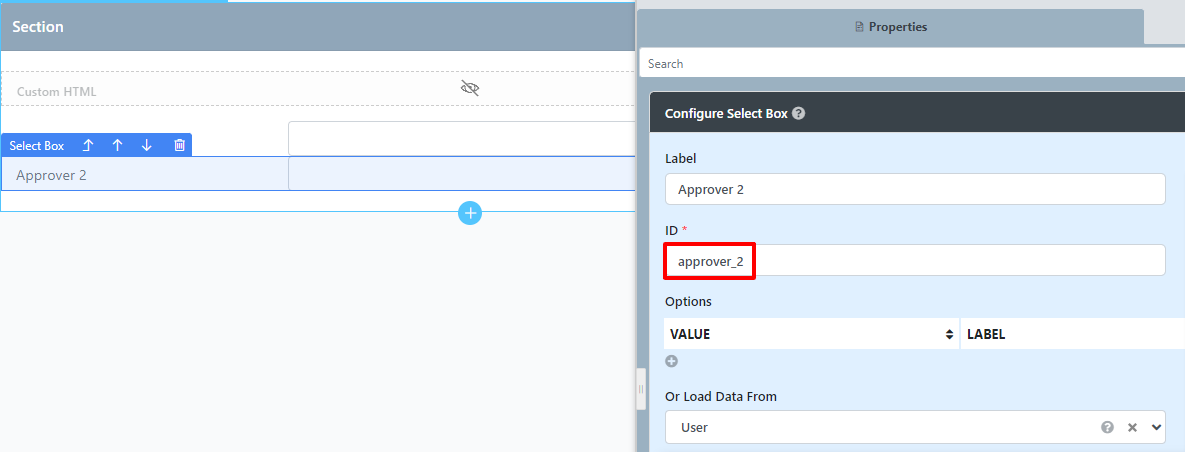The width and height of the screenshot is (1185, 452).
Task: Click the move-to-top arrow on Select Box
Action: (x=88, y=145)
